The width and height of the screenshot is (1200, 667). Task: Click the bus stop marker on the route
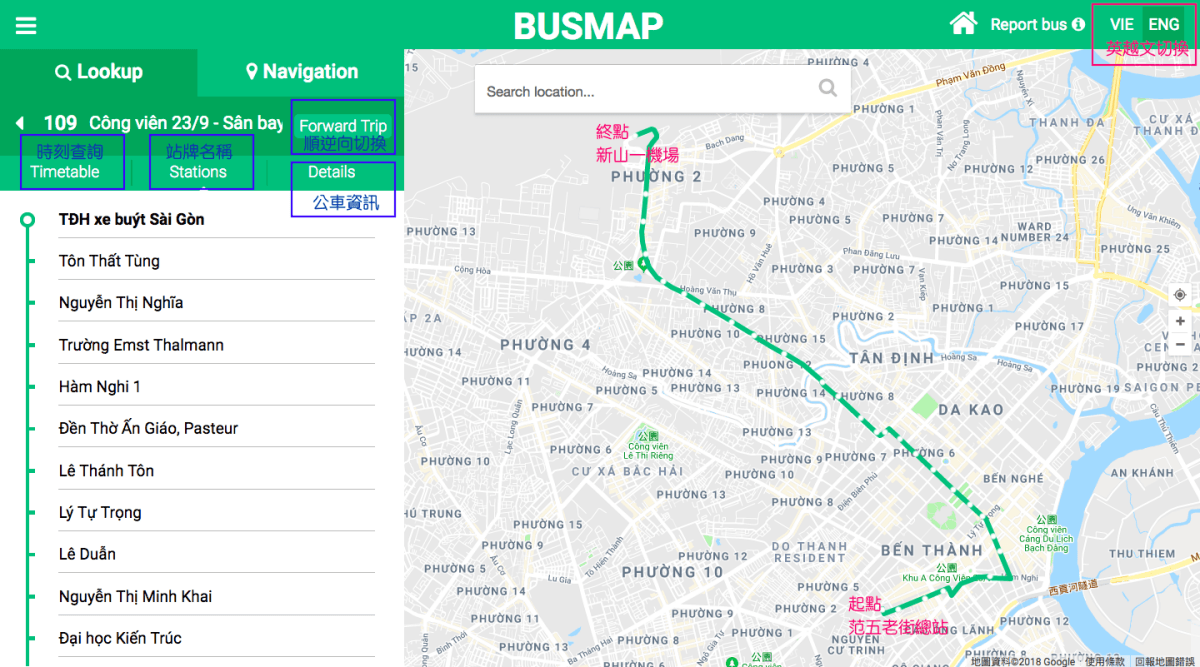tap(644, 264)
